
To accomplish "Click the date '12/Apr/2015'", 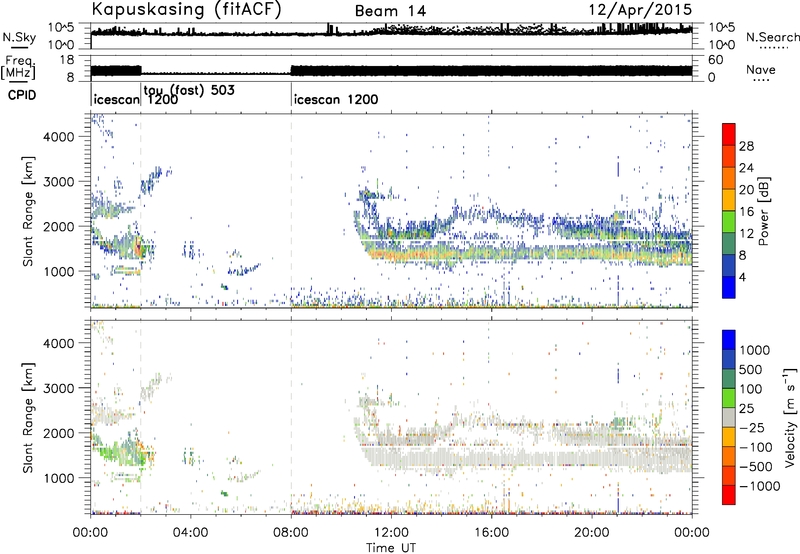I will tap(640, 10).
